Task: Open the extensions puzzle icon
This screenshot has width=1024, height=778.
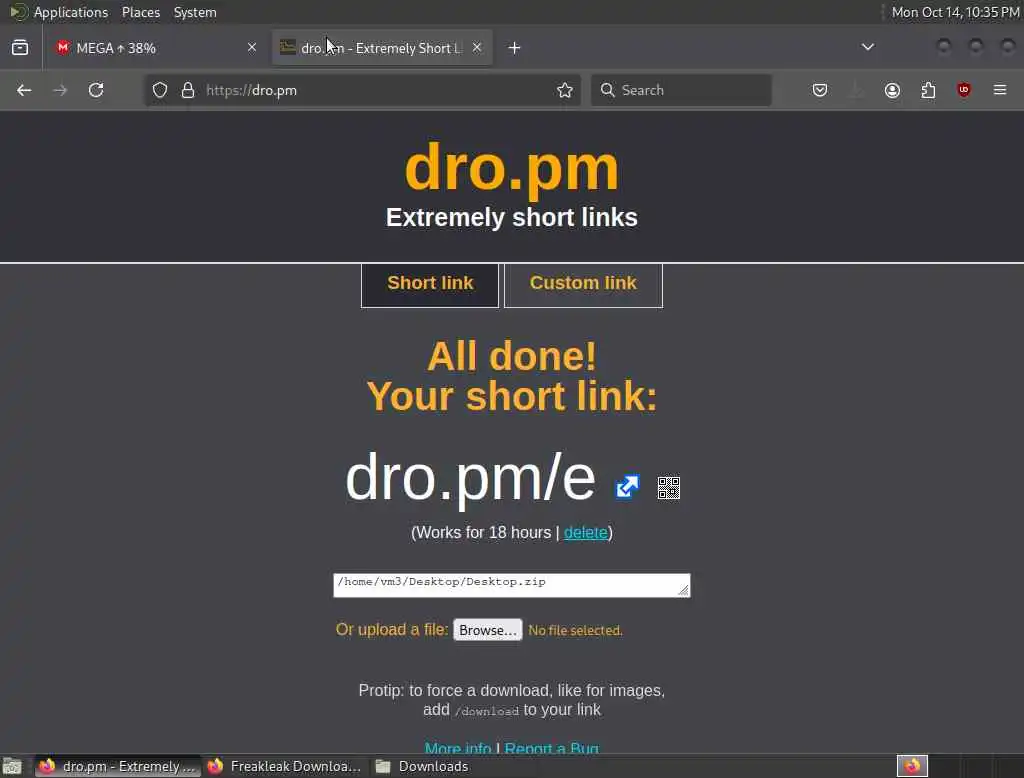Action: [928, 90]
